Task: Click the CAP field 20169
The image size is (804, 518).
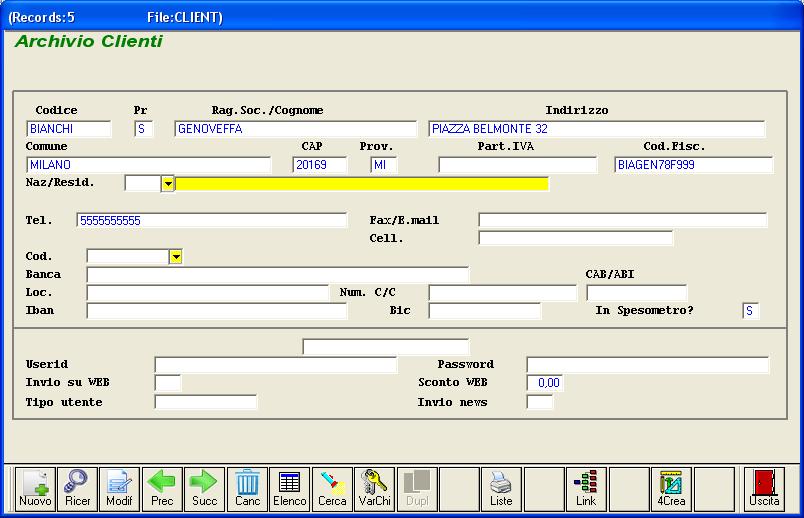Action: tap(320, 165)
